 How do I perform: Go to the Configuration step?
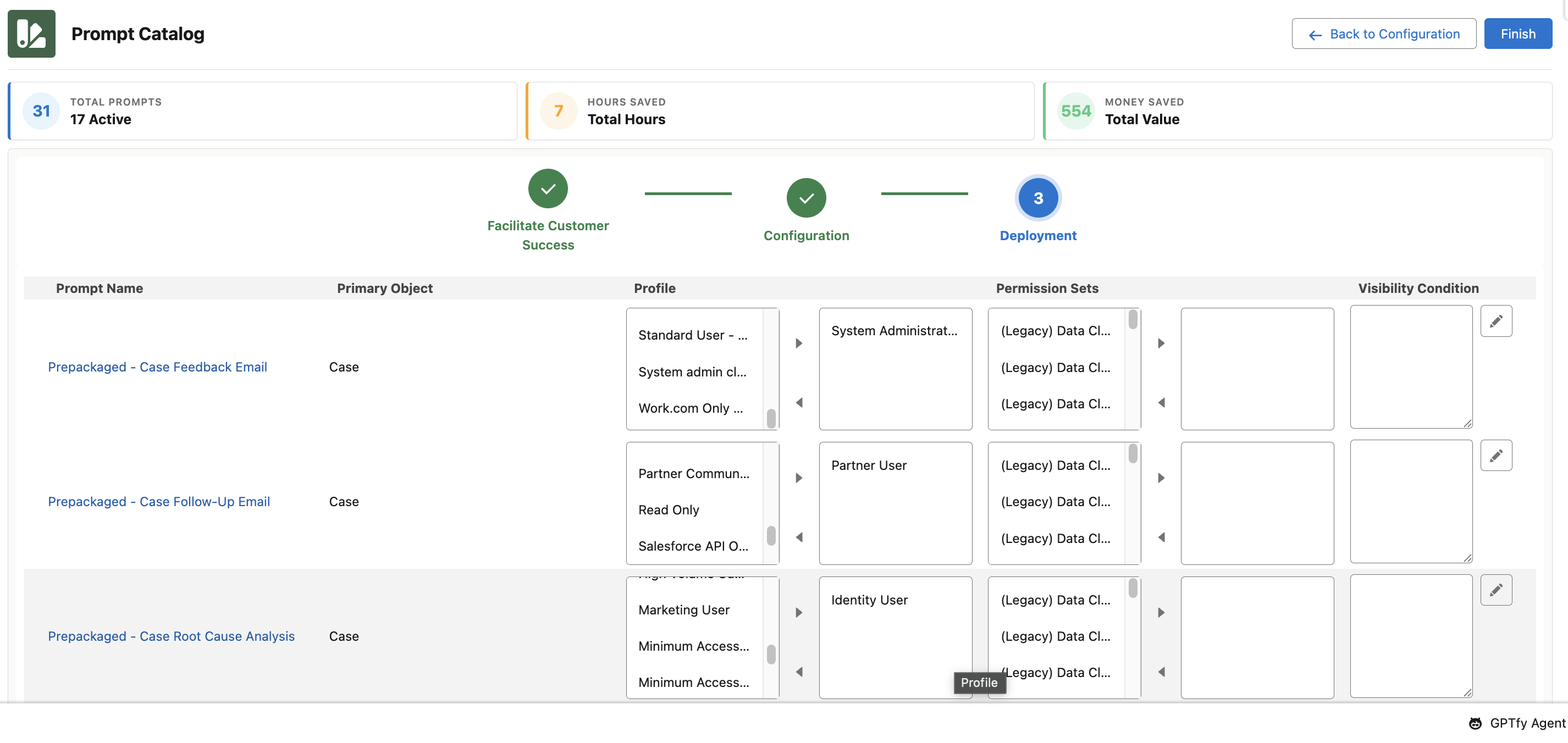[806, 198]
